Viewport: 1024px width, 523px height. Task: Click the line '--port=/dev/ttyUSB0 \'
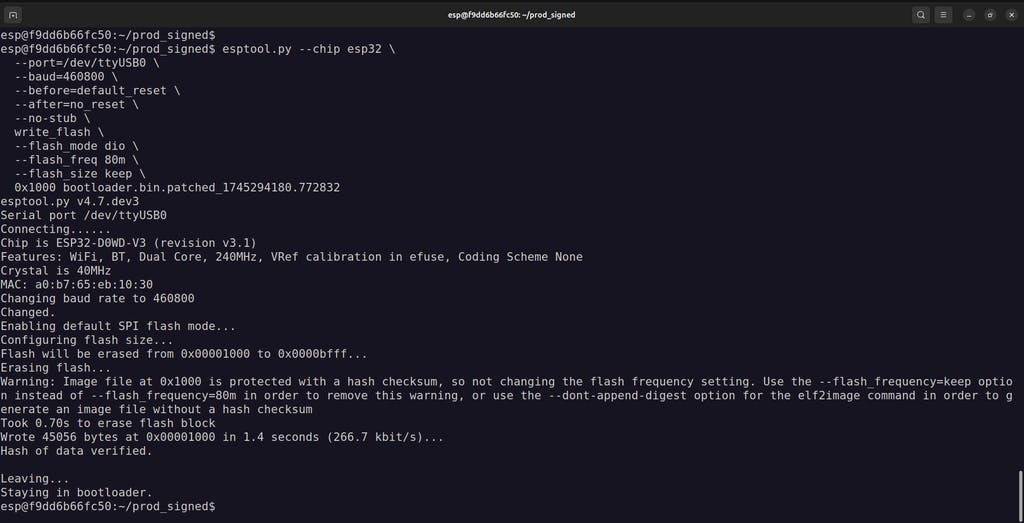[x=87, y=63]
